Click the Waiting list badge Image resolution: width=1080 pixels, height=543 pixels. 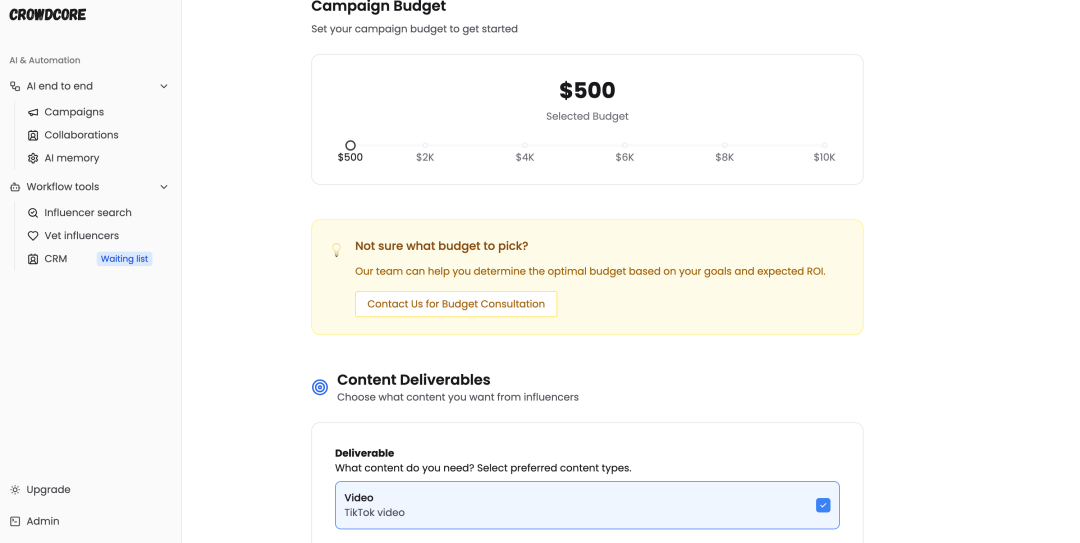coord(124,259)
